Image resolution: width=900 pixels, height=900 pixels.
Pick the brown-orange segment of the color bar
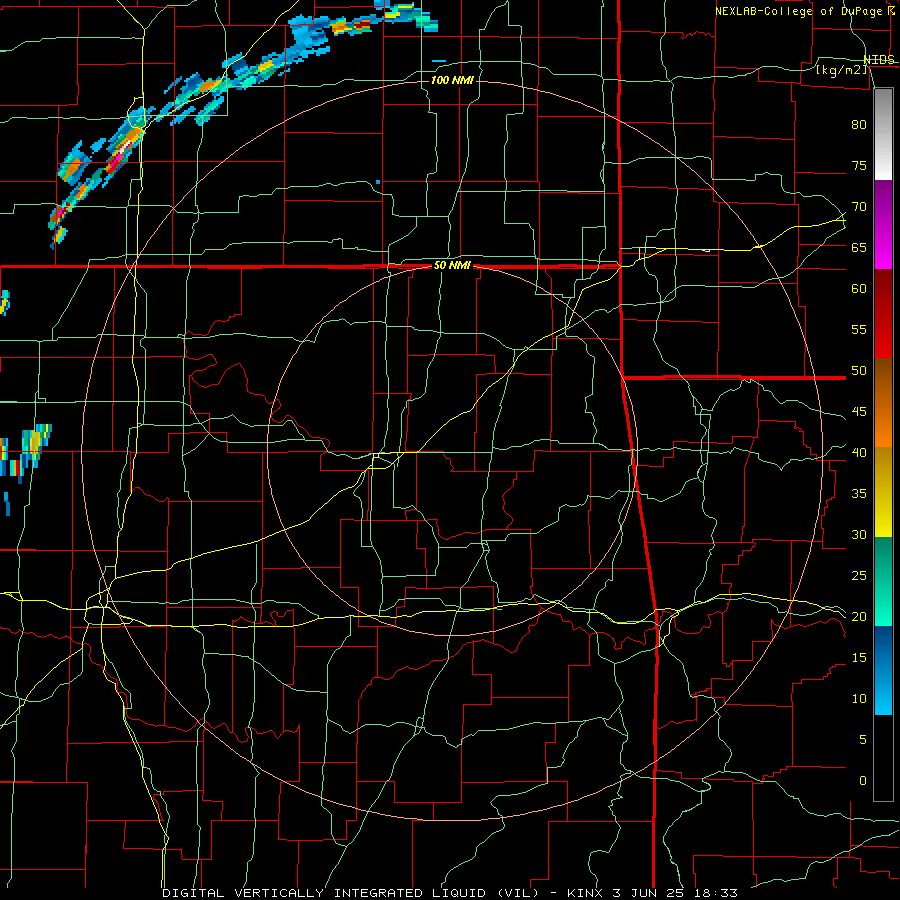(883, 402)
